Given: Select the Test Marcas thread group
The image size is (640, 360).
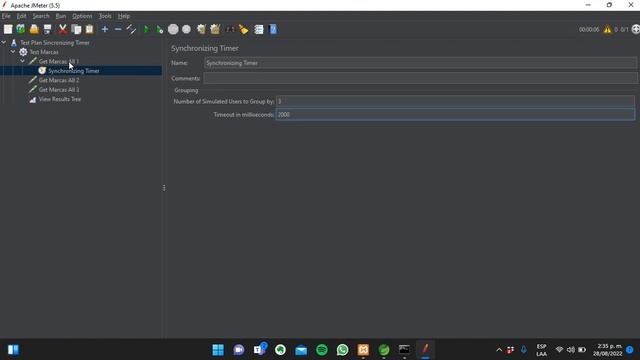Looking at the screenshot, I should pyautogui.click(x=44, y=52).
